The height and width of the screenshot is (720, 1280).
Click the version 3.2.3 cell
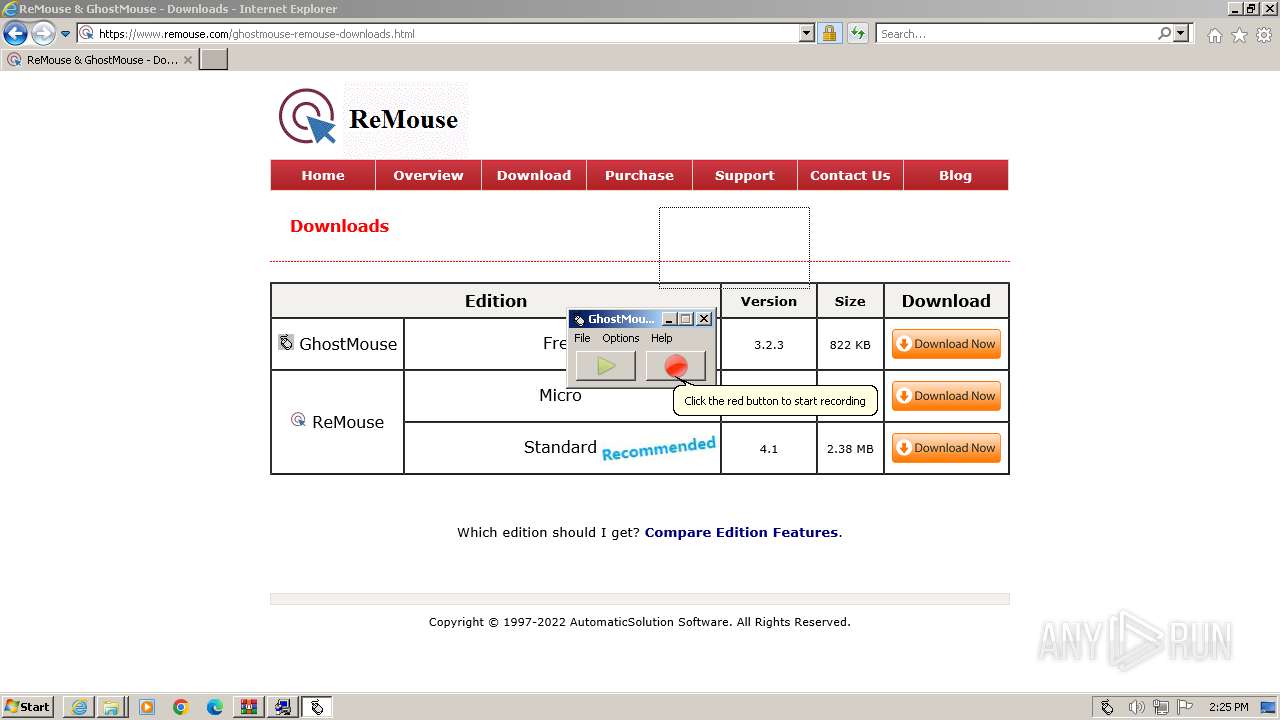[x=768, y=344]
